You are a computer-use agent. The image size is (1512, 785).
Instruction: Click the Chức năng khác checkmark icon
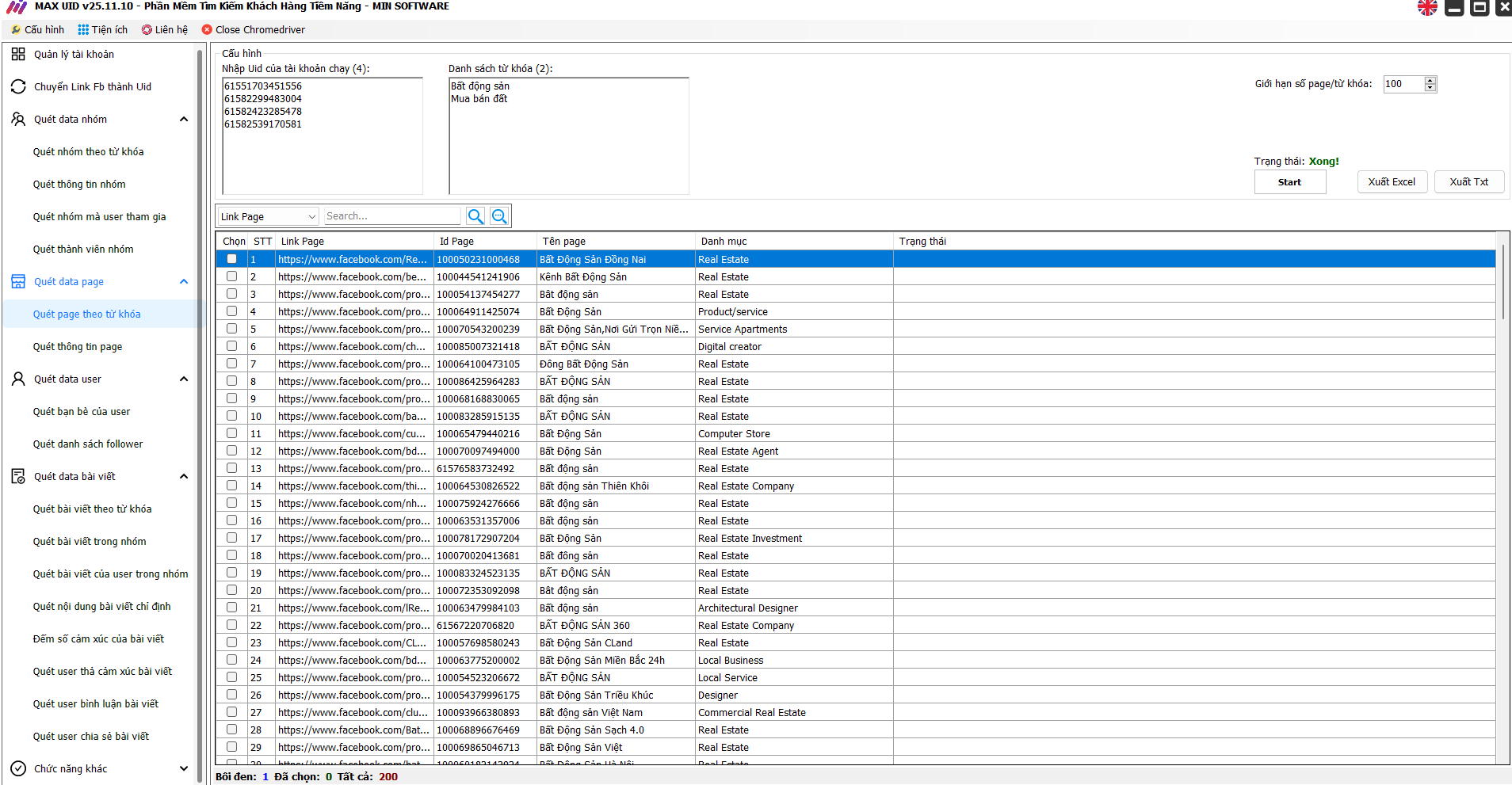pos(18,768)
